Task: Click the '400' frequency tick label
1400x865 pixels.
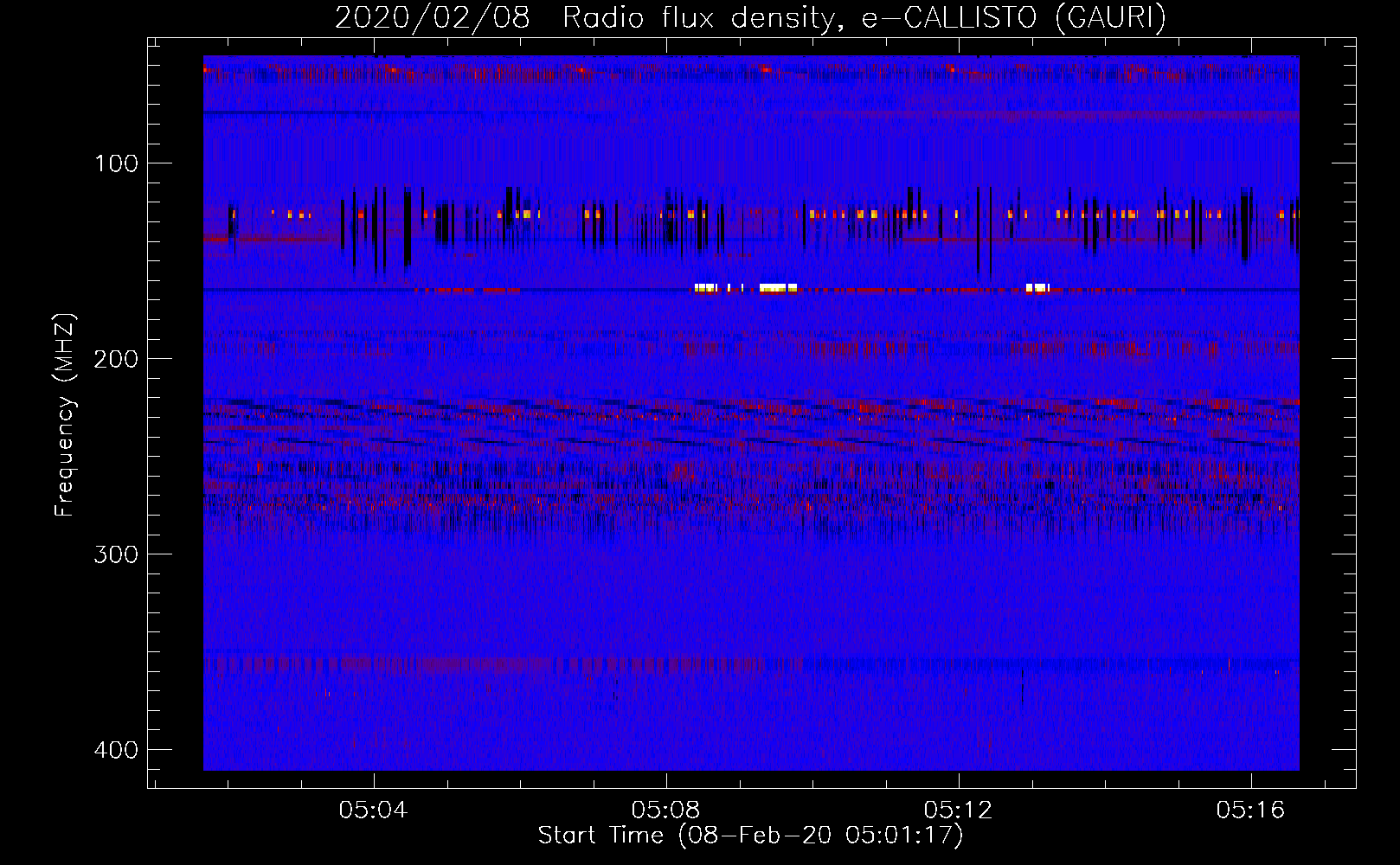Action: 116,750
